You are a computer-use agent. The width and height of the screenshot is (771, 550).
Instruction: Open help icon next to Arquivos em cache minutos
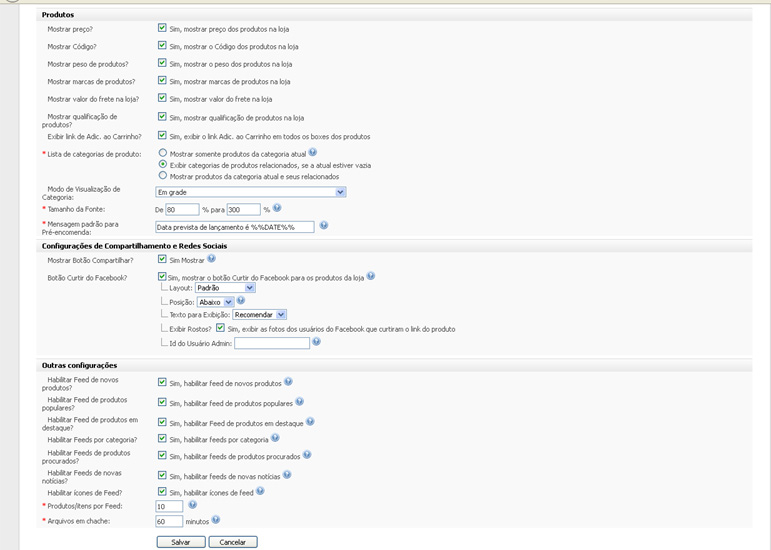215,520
